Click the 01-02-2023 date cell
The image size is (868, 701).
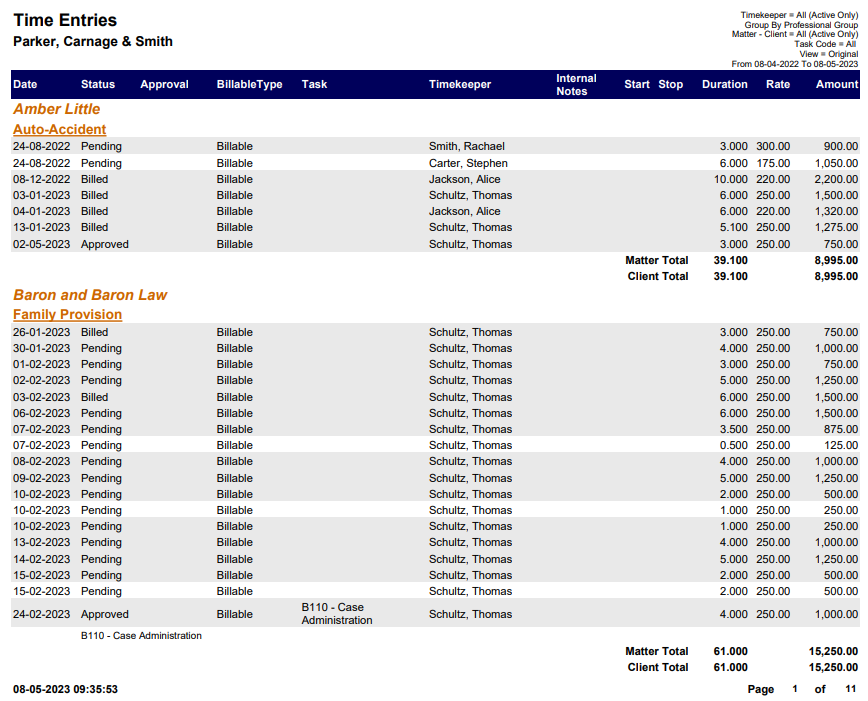coord(42,364)
